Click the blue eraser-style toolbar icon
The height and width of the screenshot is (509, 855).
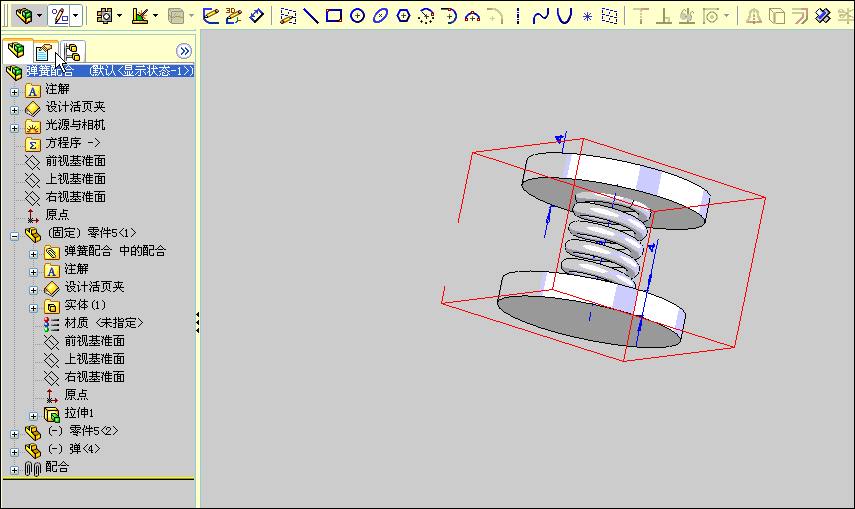coord(823,15)
